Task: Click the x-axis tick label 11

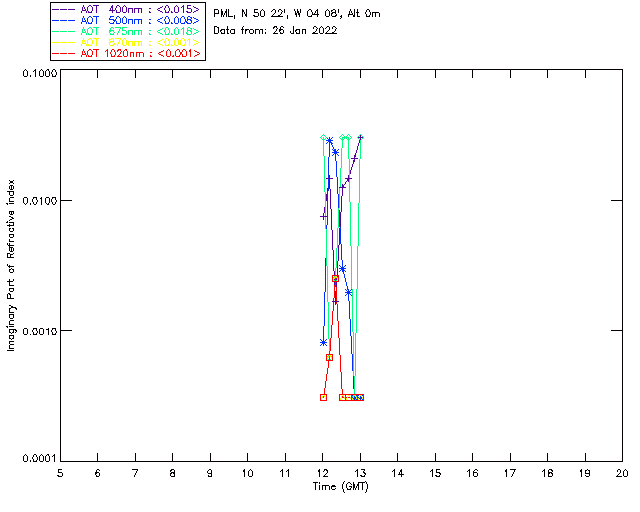Action: point(285,473)
